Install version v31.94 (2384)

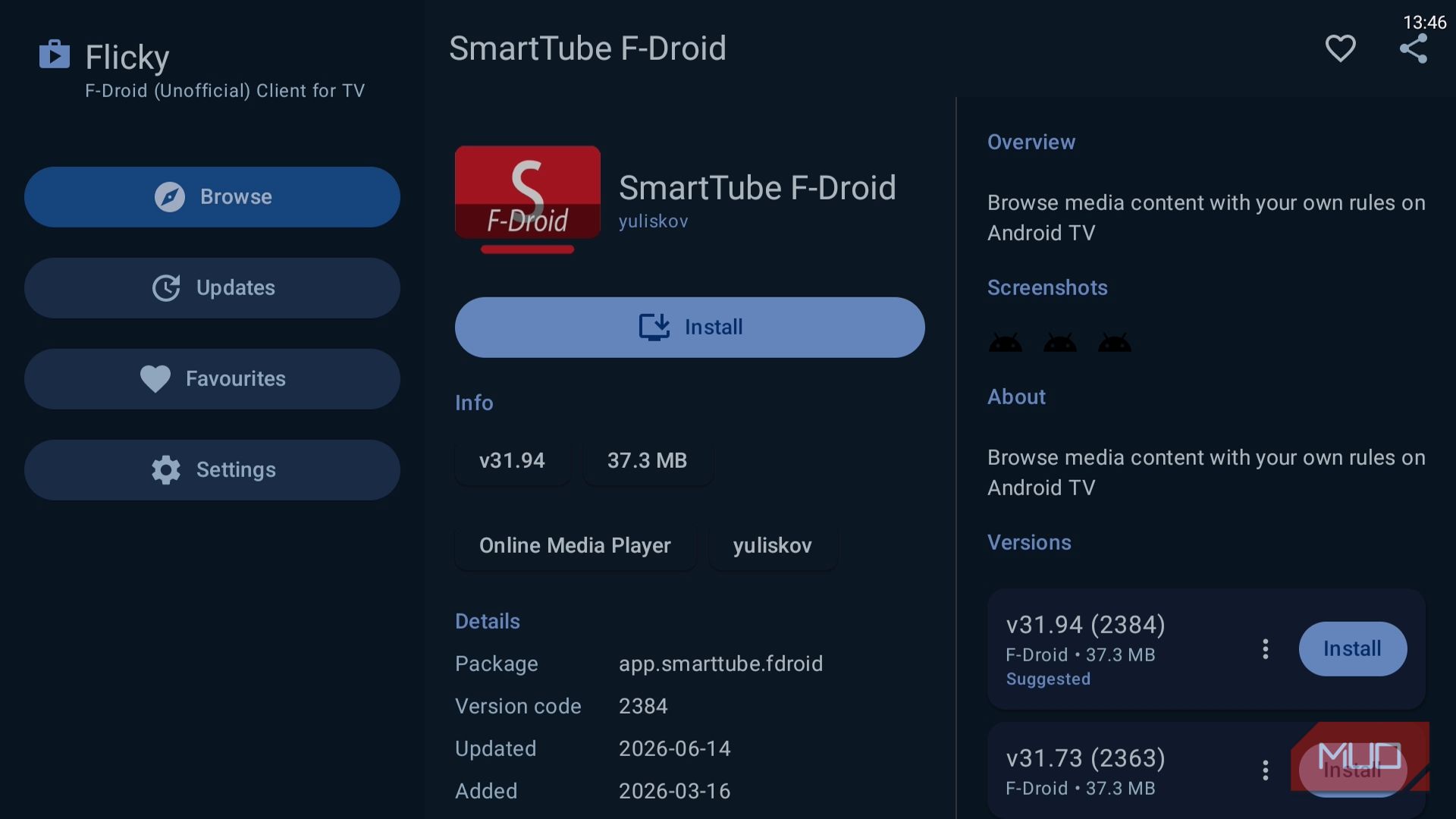pos(1353,649)
